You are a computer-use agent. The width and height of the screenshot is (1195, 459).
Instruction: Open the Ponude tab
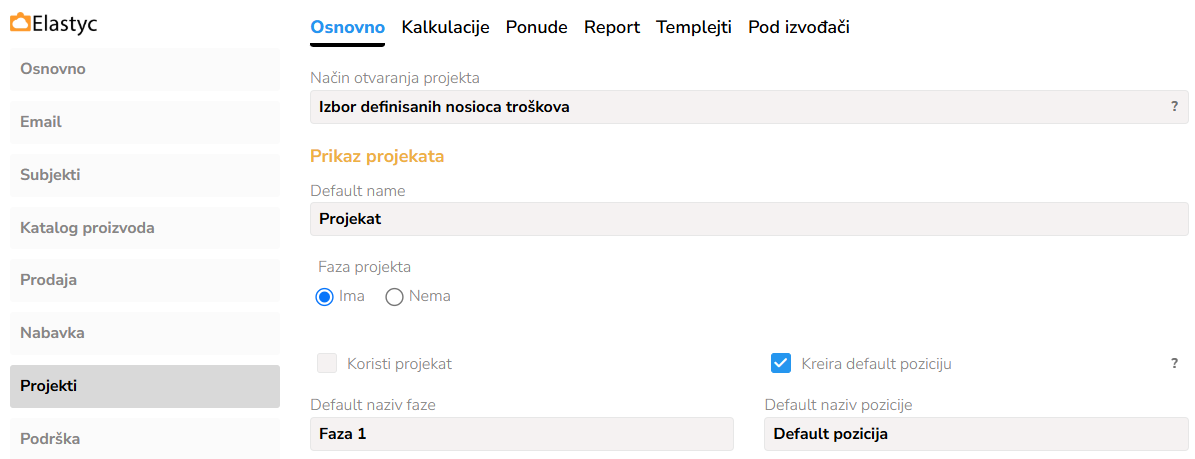[536, 28]
